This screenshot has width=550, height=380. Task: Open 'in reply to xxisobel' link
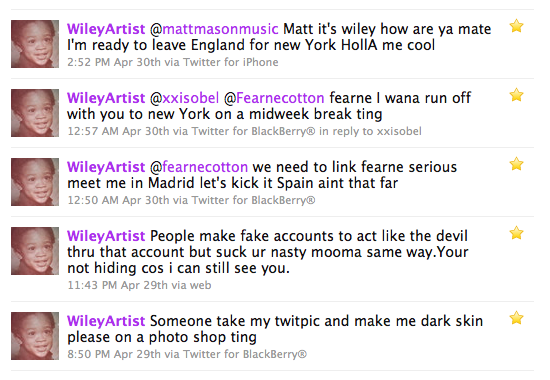pyautogui.click(x=370, y=131)
